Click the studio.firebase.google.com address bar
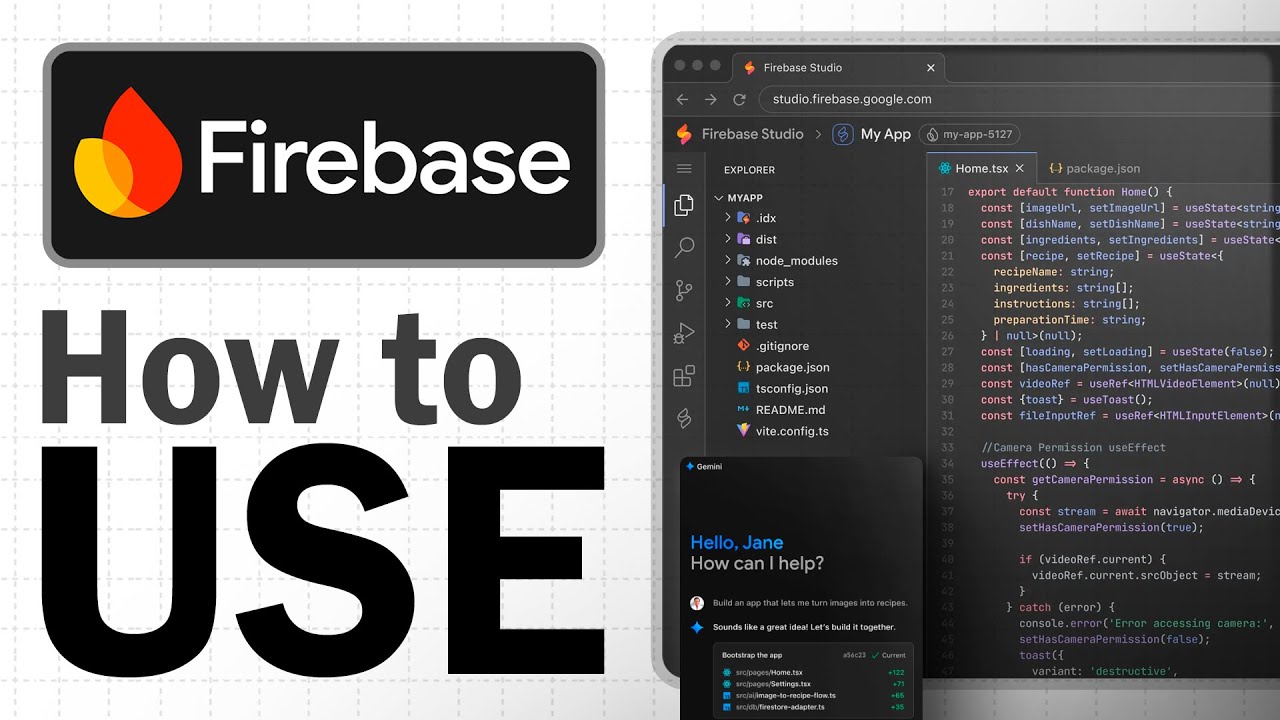 [x=852, y=99]
